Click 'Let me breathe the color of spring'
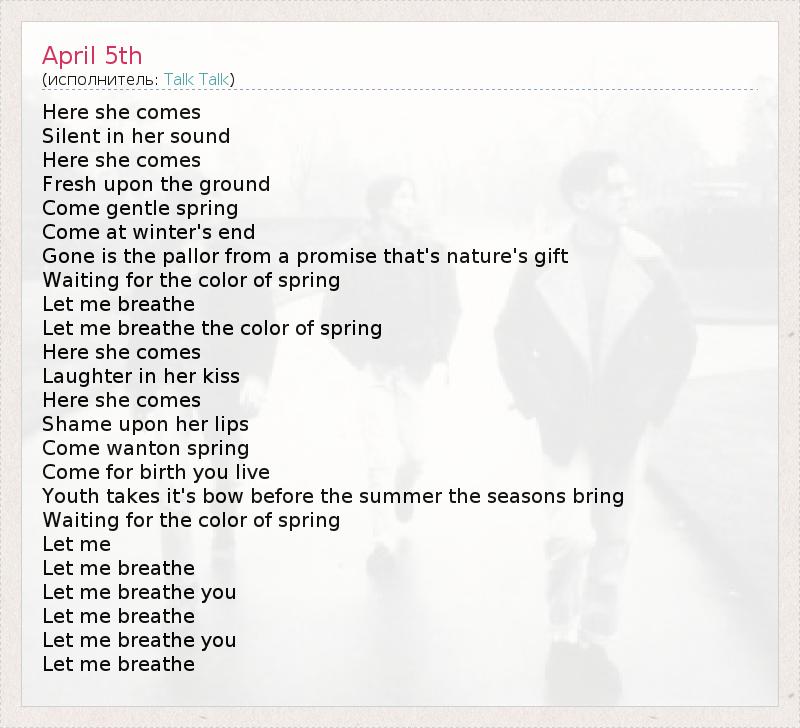 pyautogui.click(x=212, y=328)
